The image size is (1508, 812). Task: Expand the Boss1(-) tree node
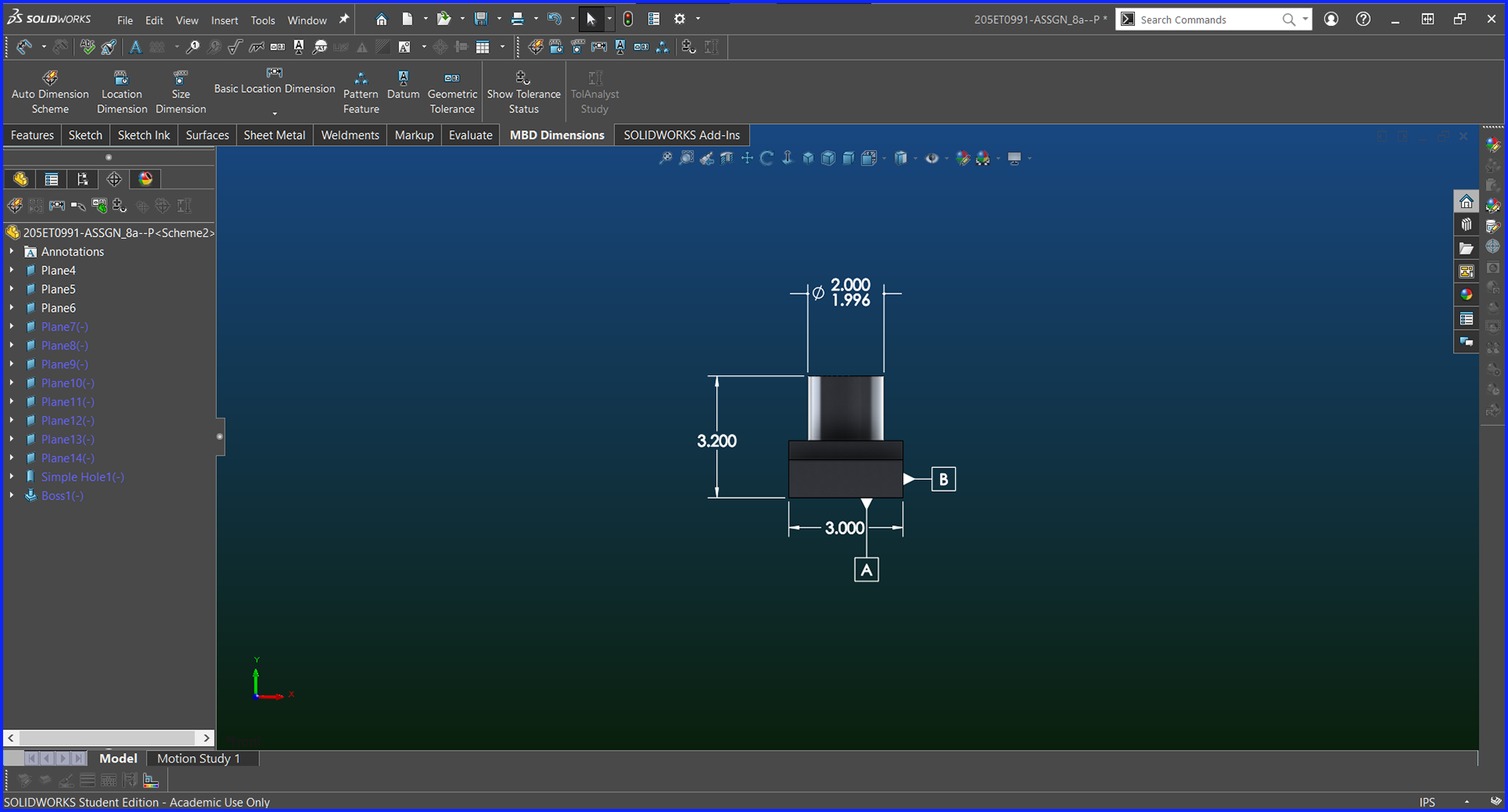pos(12,496)
